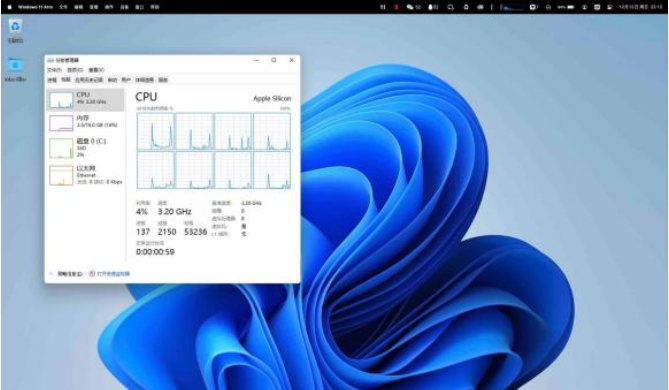Select the 内存 memory entry in the sidebar
The width and height of the screenshot is (669, 390).
[x=85, y=122]
